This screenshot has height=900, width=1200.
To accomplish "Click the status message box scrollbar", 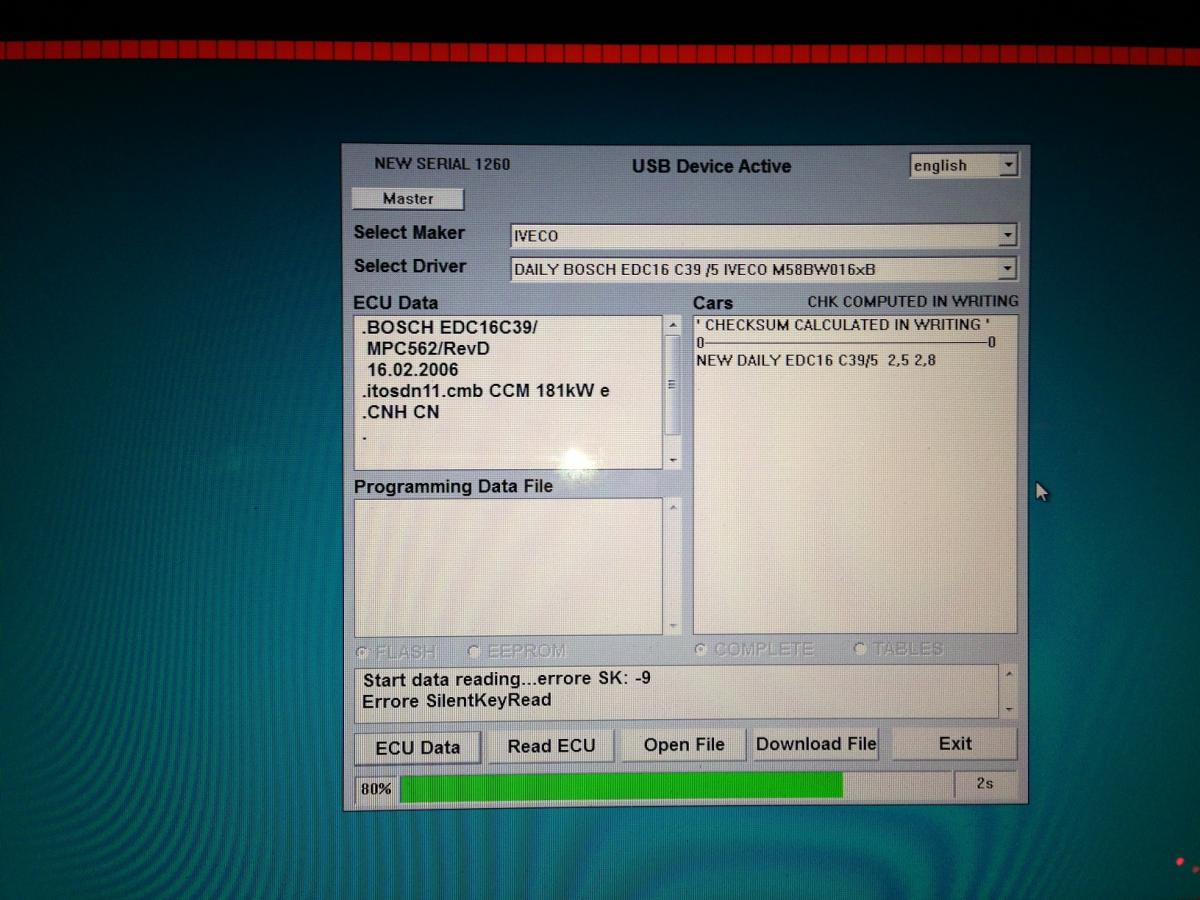I will (x=1008, y=691).
